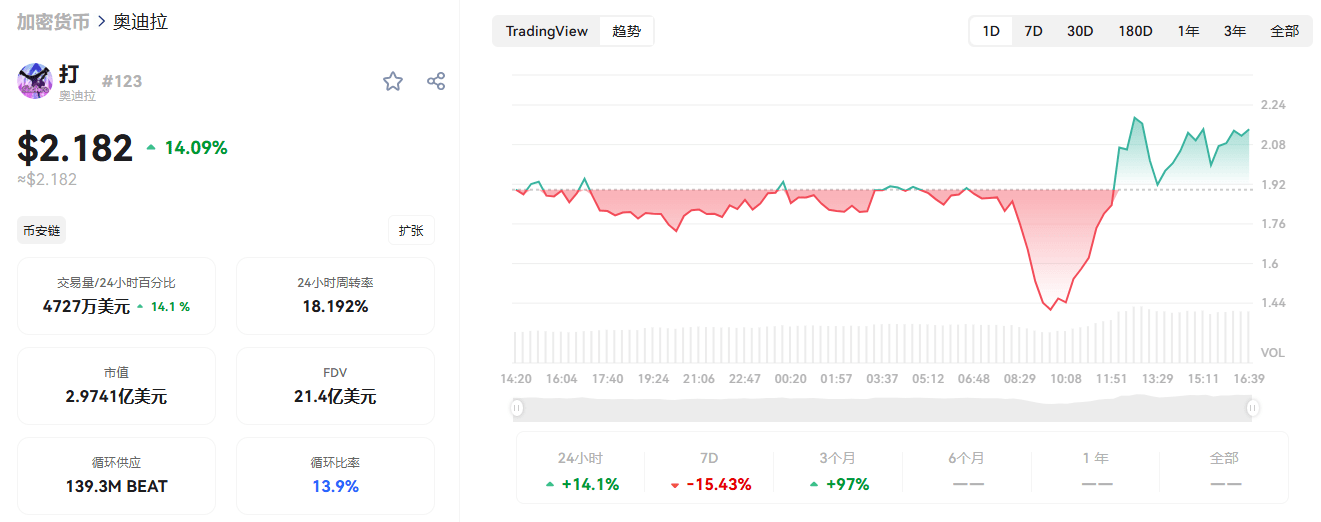Switch to the 趋势 chart view
Screen dimensions: 1321x522
click(627, 31)
